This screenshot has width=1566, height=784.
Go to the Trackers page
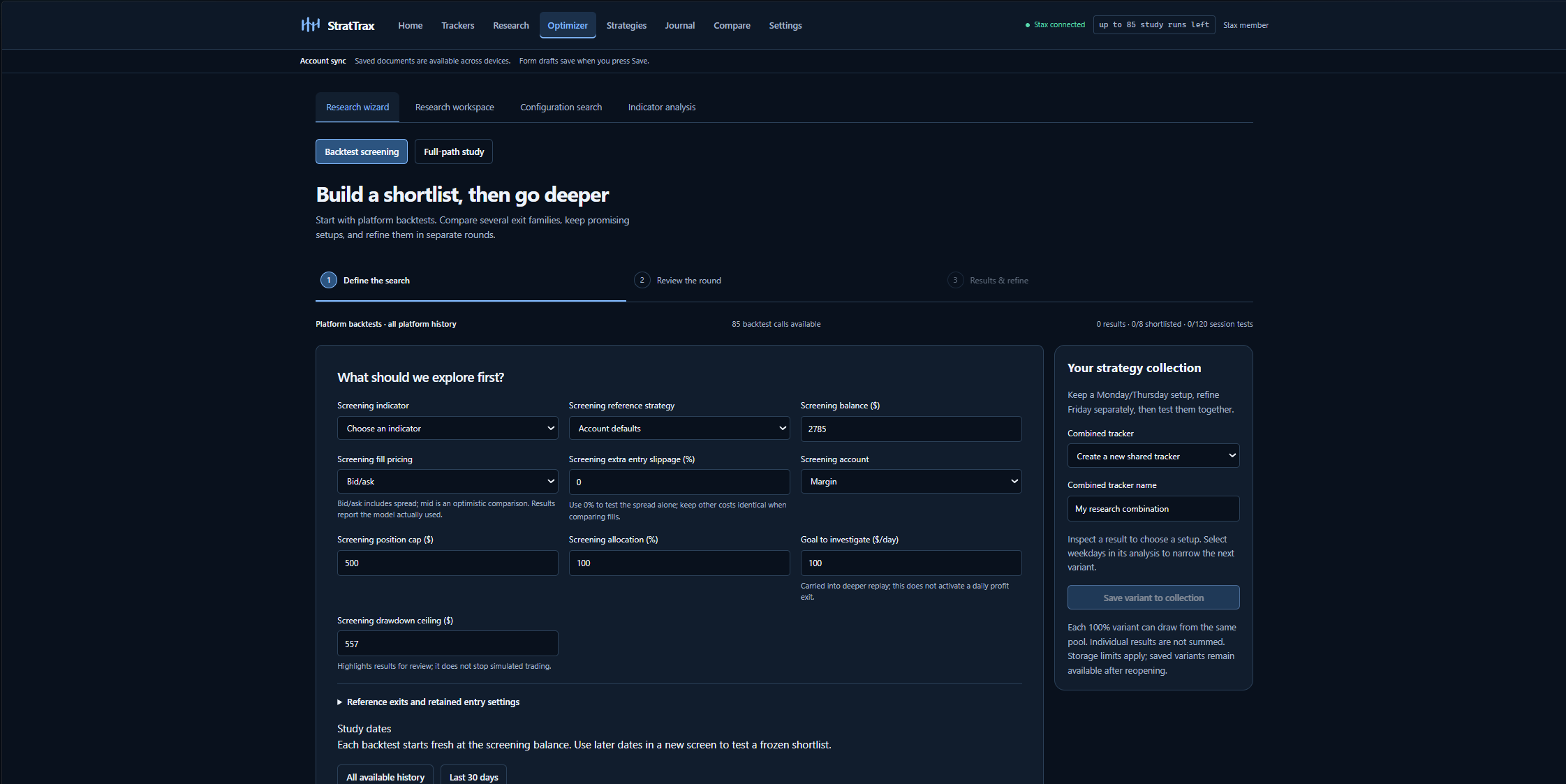(x=457, y=25)
